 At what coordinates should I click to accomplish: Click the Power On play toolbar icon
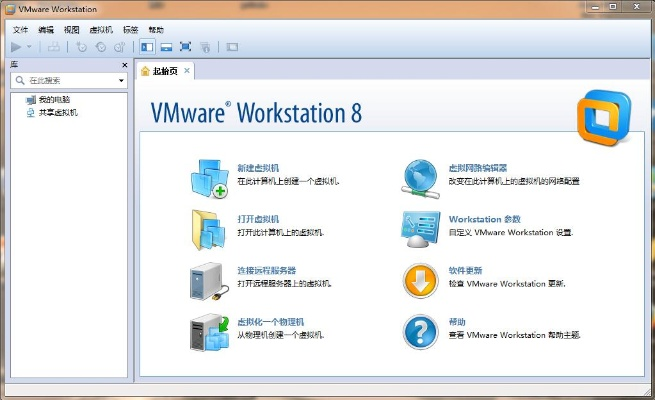click(16, 47)
